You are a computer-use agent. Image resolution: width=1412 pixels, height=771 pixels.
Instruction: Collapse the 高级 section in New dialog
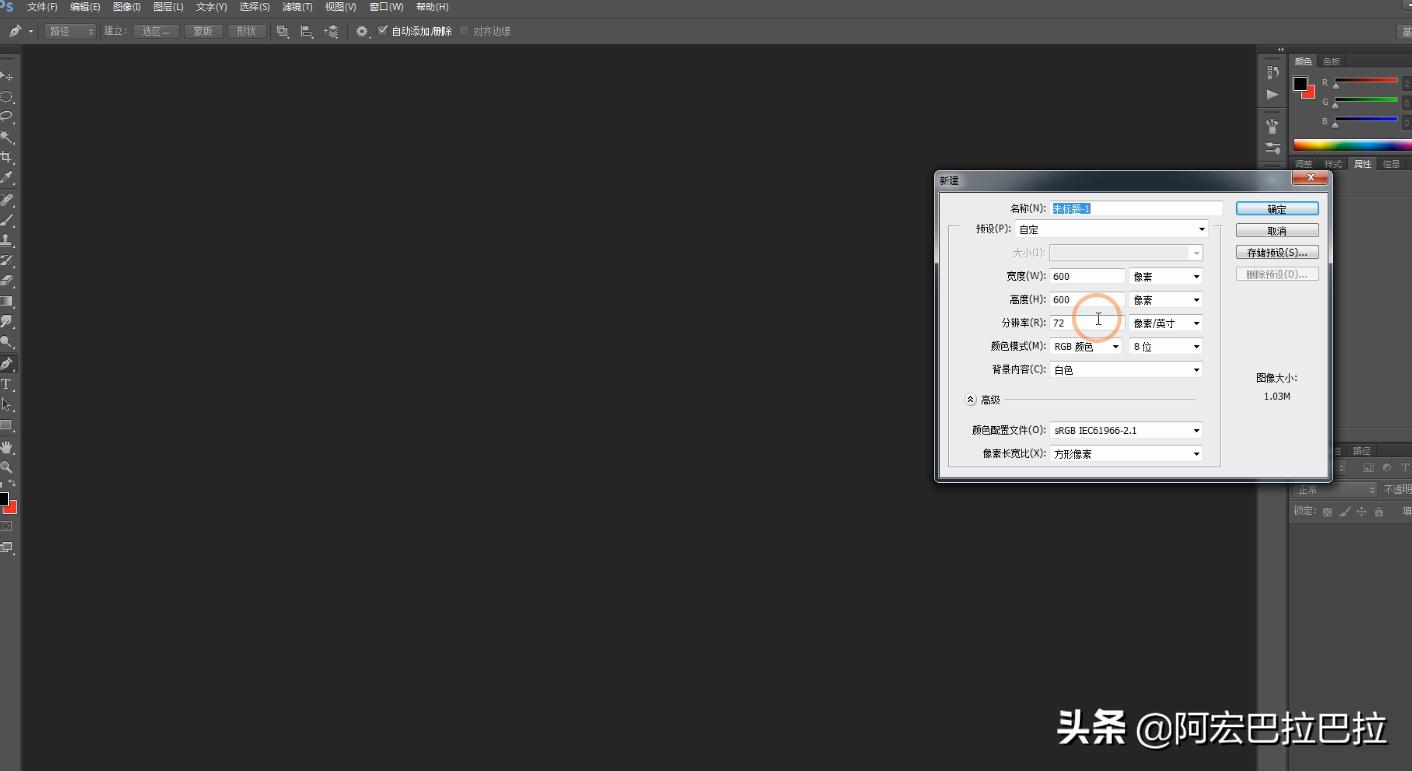[x=970, y=399]
